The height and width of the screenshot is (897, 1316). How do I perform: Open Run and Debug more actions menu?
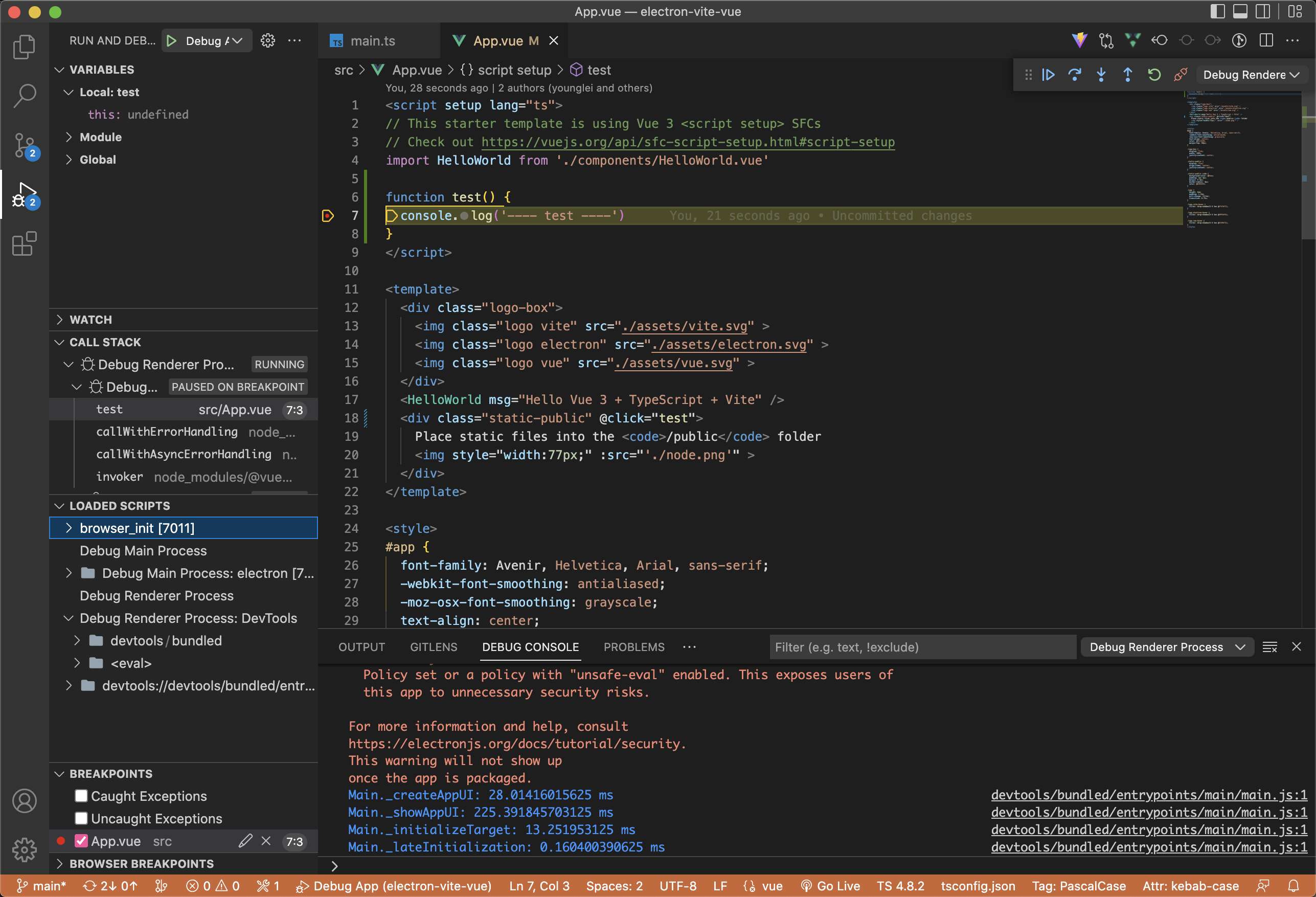[294, 41]
